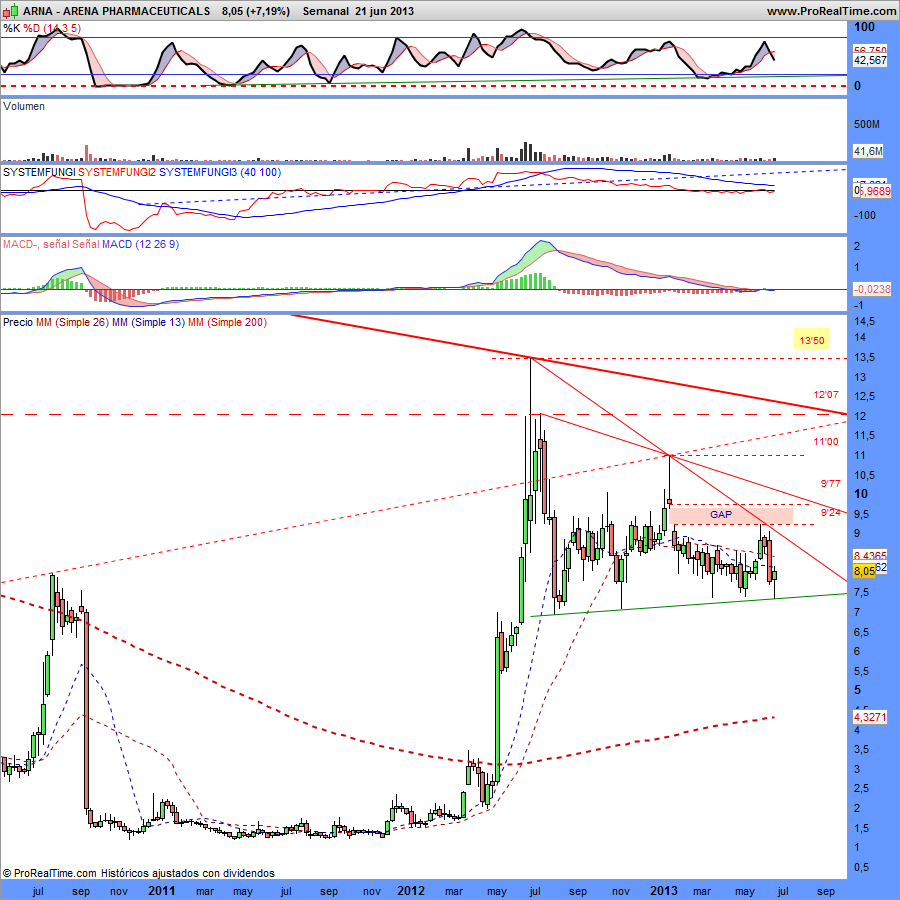
Task: Click the SYSTEMFUNGI2 indicator label
Action: [x=117, y=172]
